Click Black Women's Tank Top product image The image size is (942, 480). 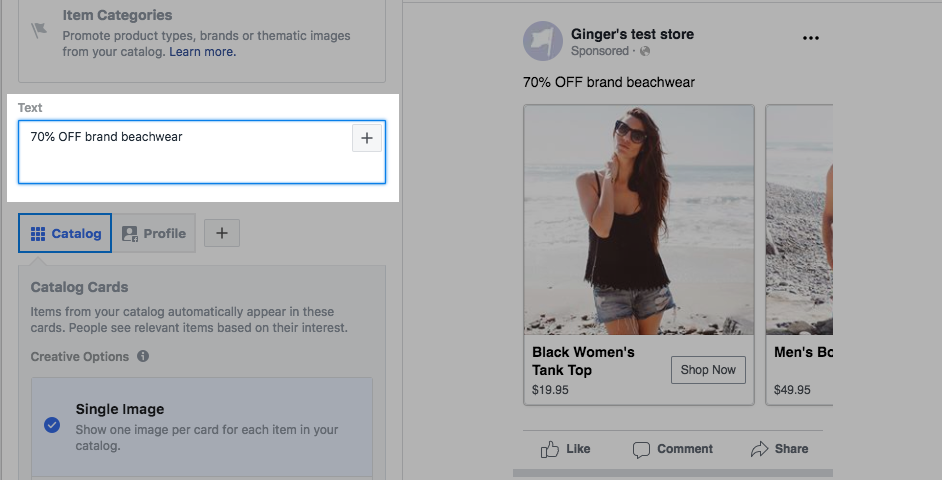[x=638, y=220]
